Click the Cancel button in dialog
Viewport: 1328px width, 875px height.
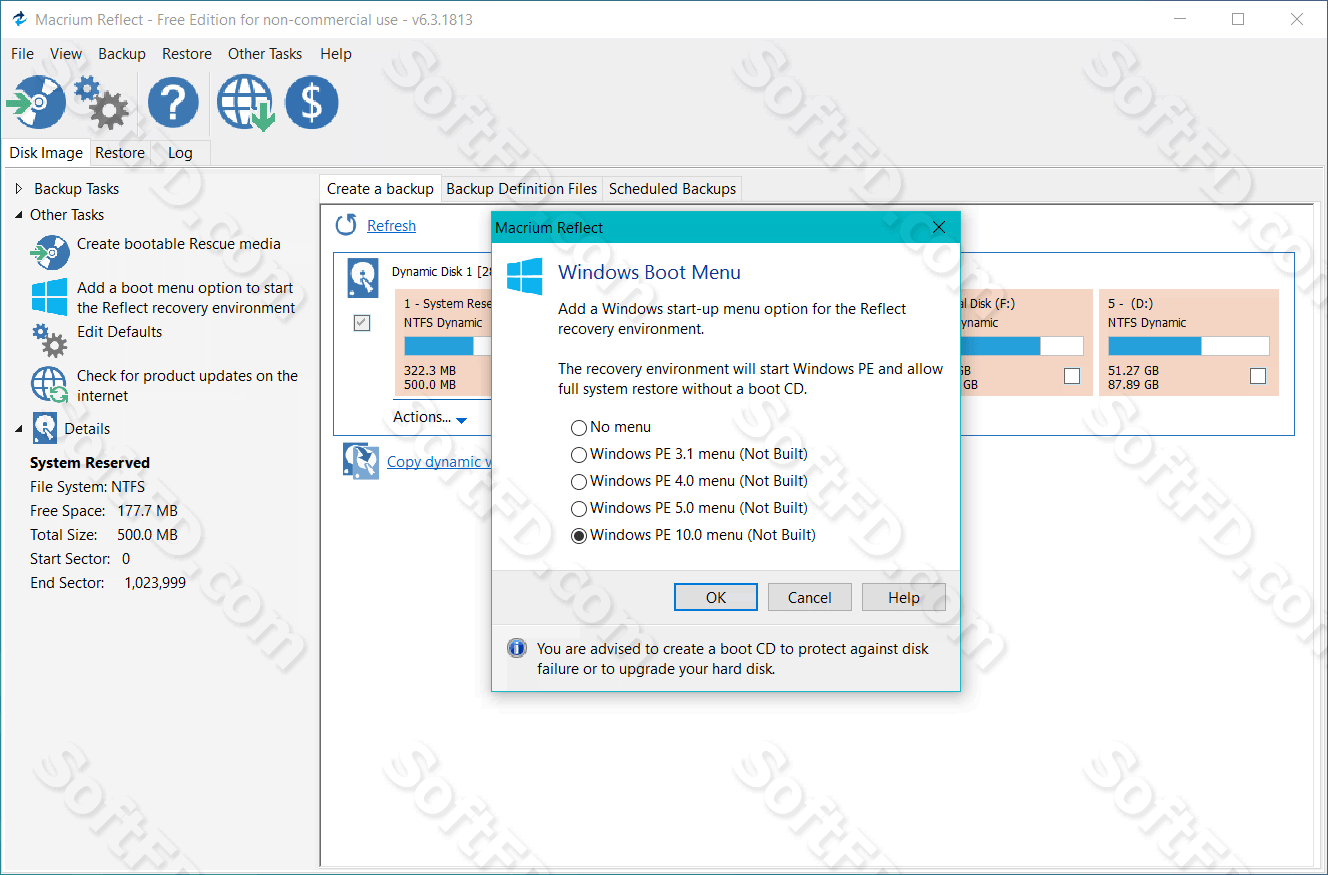click(810, 597)
